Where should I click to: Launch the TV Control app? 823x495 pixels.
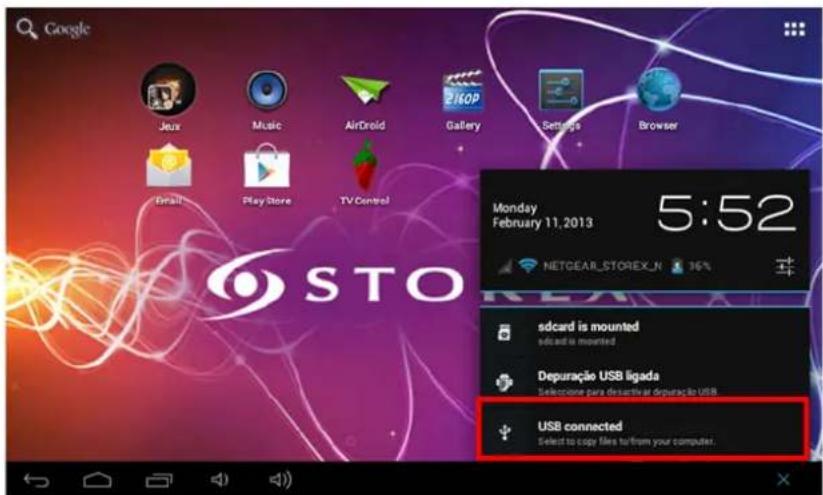tap(364, 173)
